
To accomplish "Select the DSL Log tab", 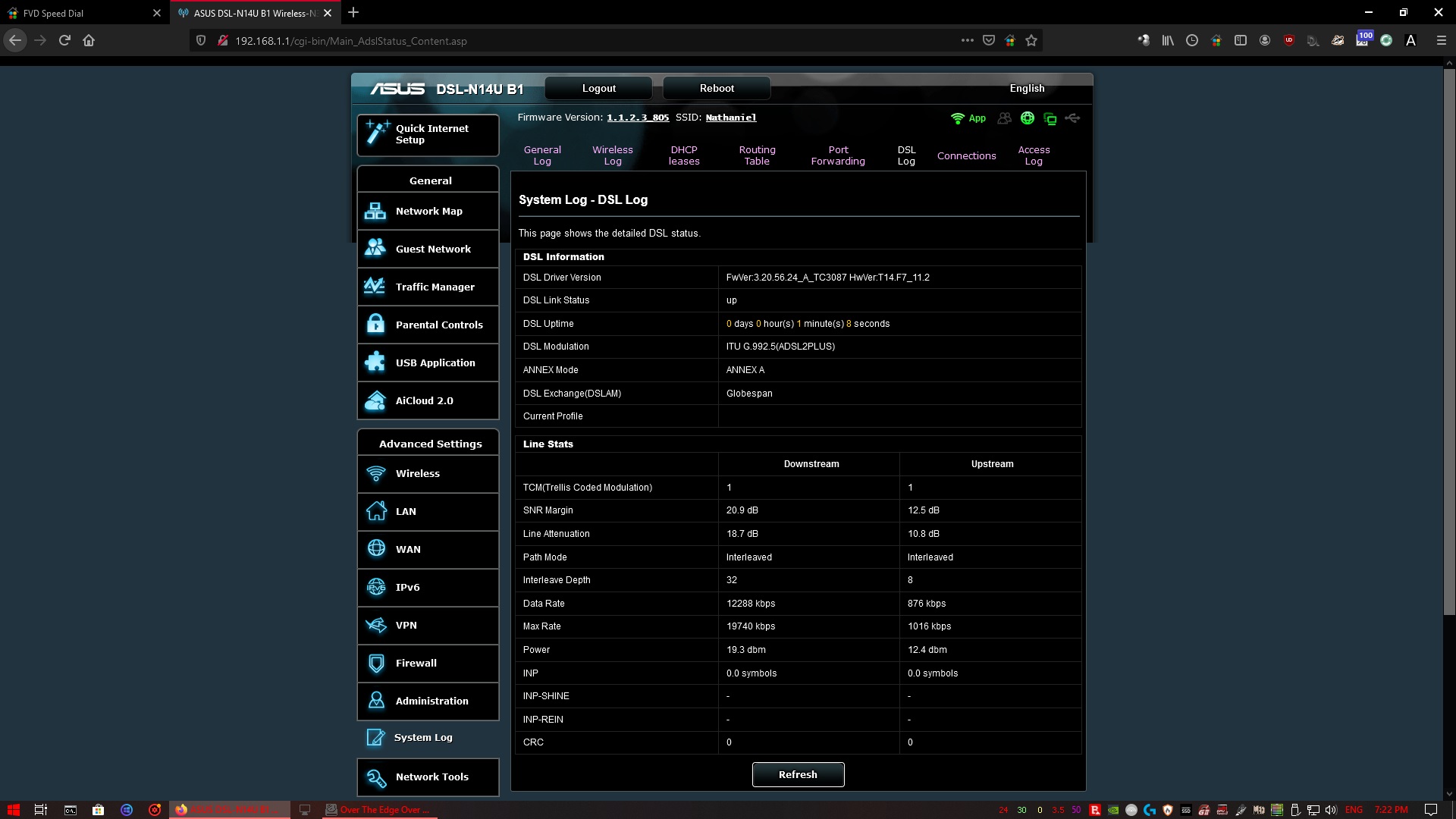I will pos(906,155).
